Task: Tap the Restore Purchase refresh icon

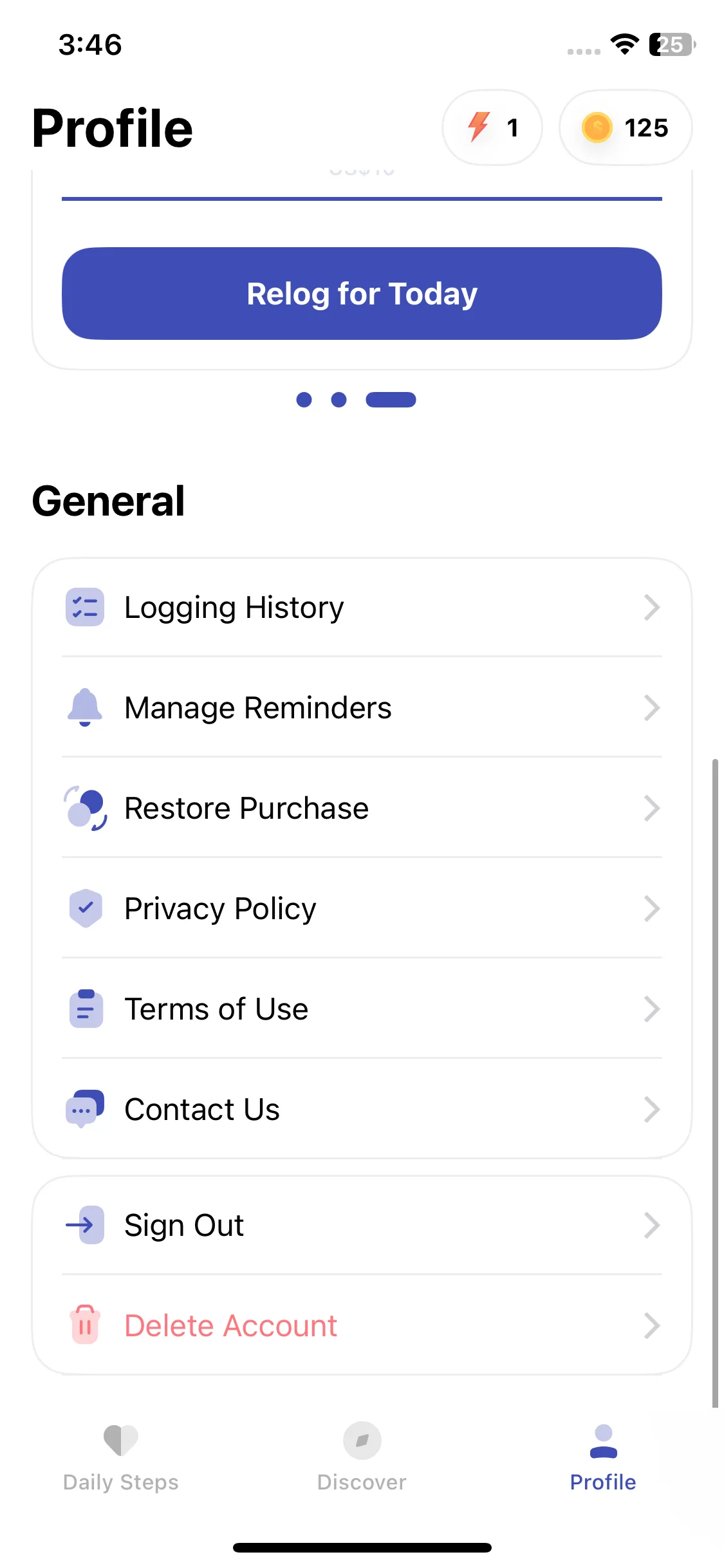Action: tap(86, 808)
